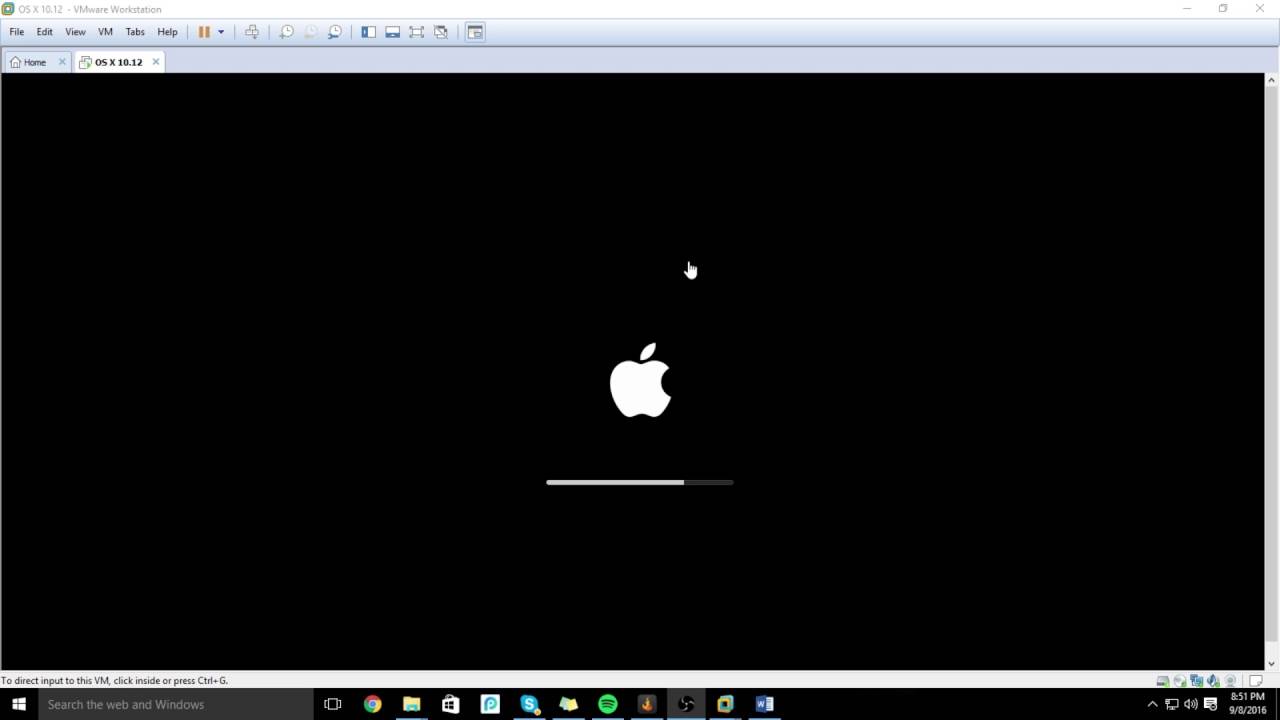Toggle the thumbnail bar icon

(392, 32)
